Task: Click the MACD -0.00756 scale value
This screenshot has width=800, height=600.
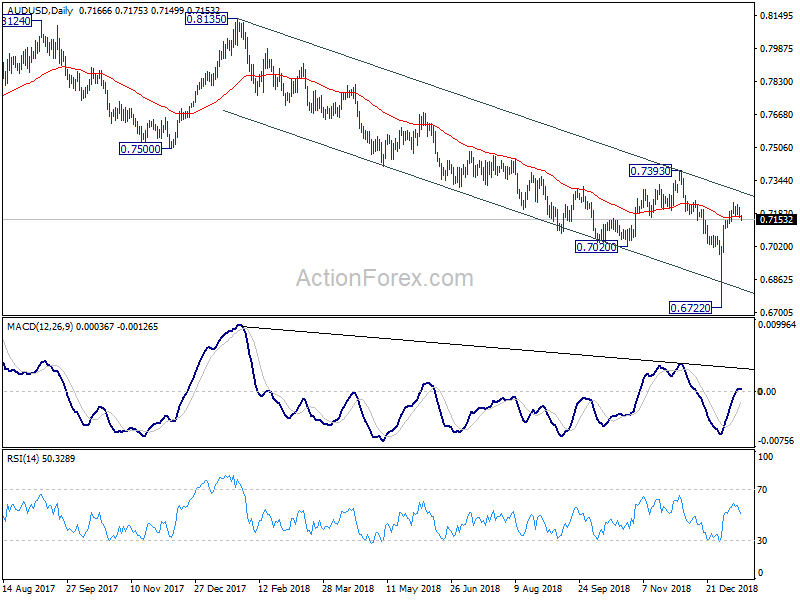Action: coord(777,440)
